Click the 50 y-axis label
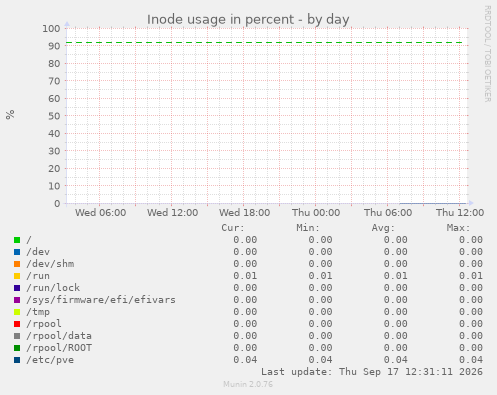This screenshot has width=497, height=395. pos(54,116)
